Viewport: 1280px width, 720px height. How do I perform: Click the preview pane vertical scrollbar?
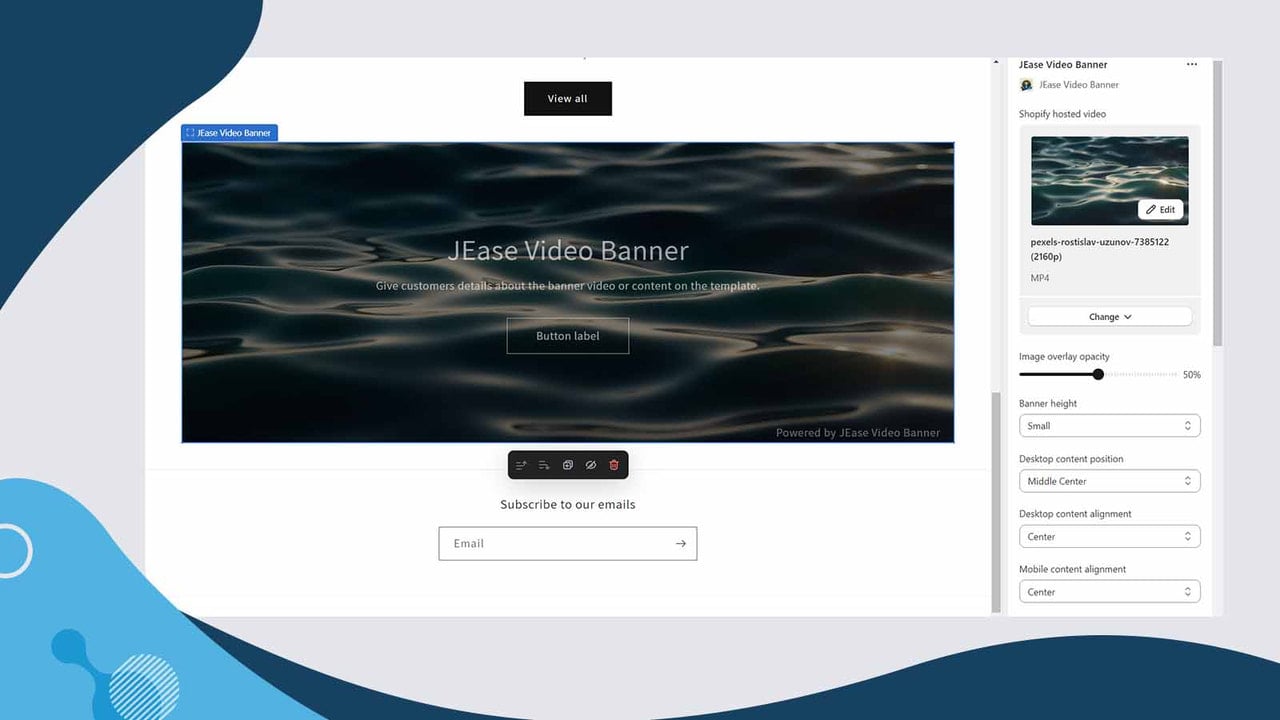tap(996, 502)
